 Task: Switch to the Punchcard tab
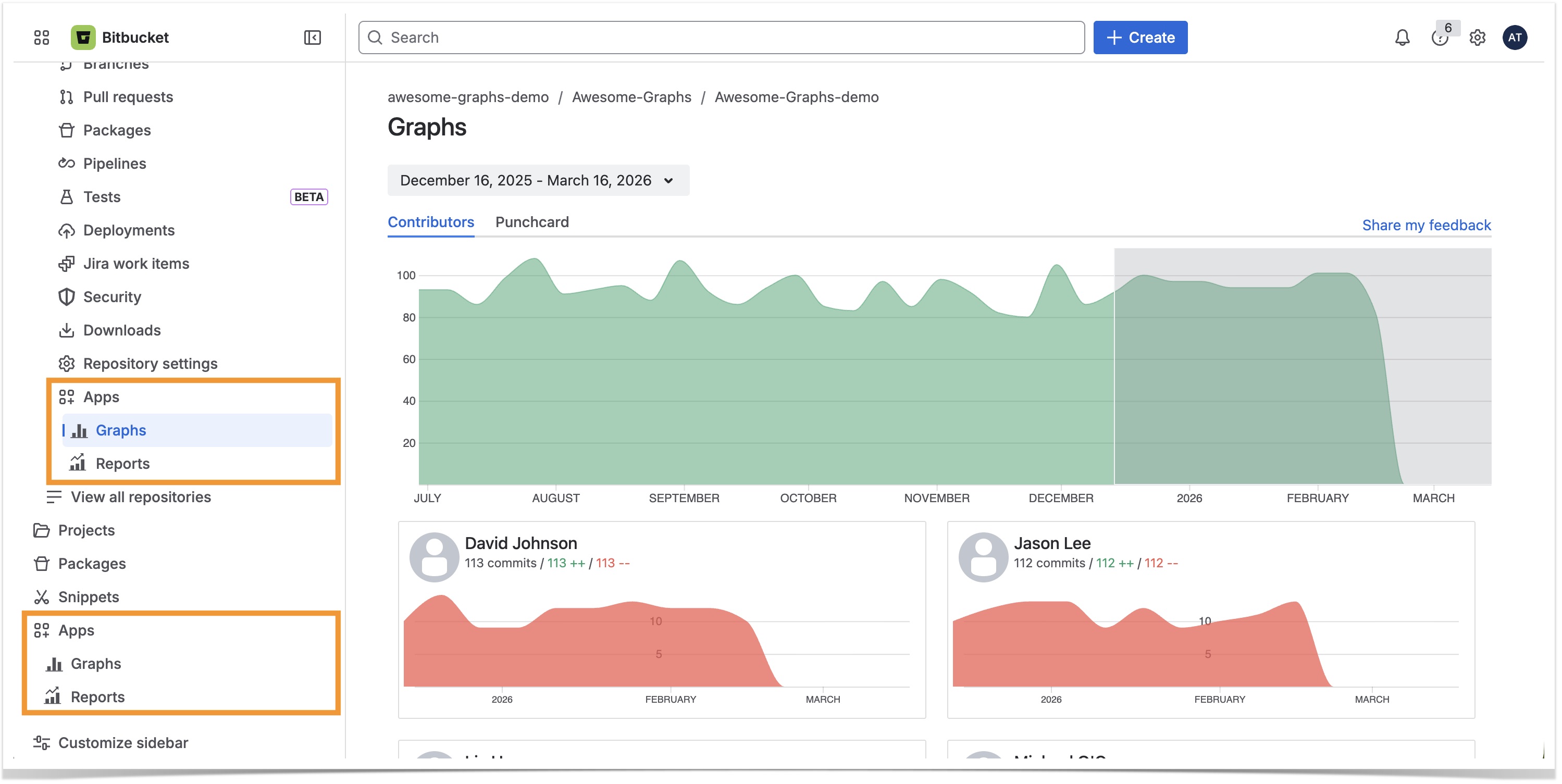click(532, 222)
